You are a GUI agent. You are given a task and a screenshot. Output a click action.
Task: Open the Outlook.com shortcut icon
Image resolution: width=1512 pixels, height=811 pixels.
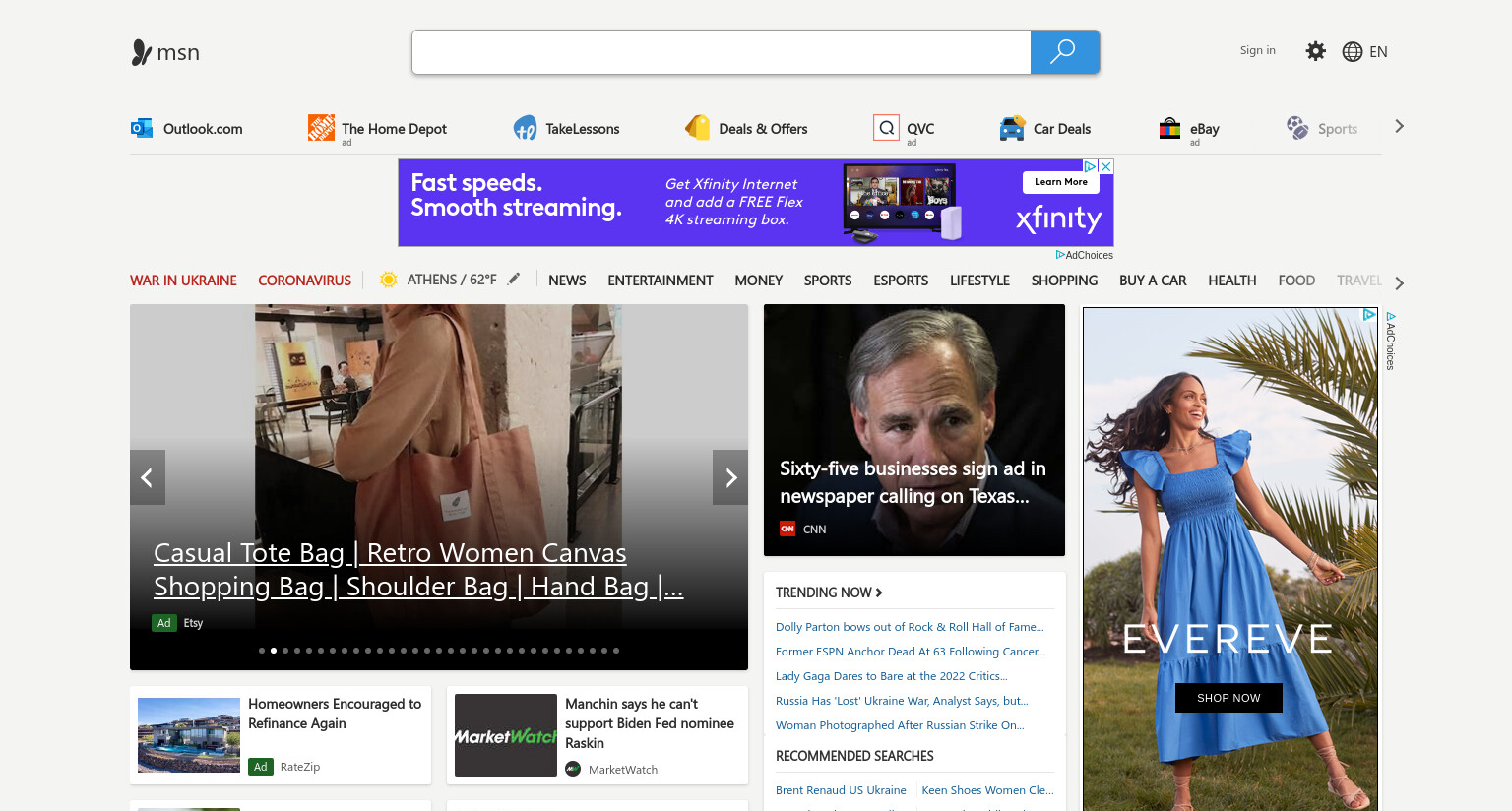[x=142, y=128]
